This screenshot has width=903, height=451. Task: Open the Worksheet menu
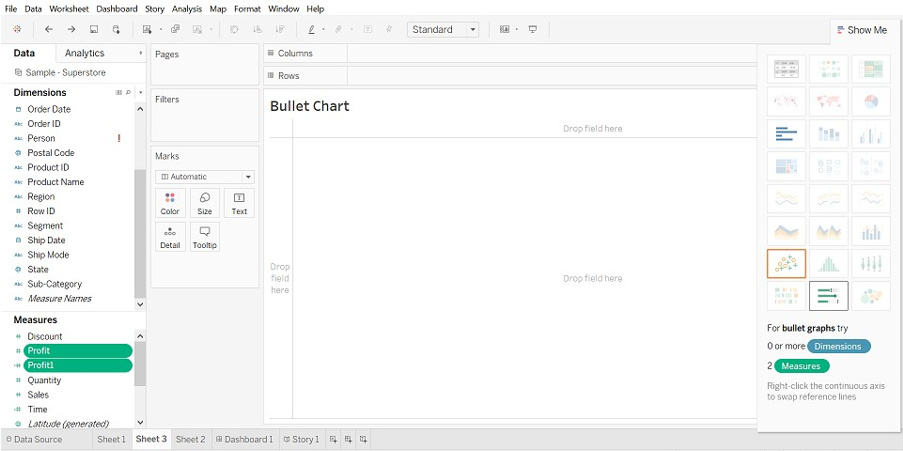tap(69, 9)
